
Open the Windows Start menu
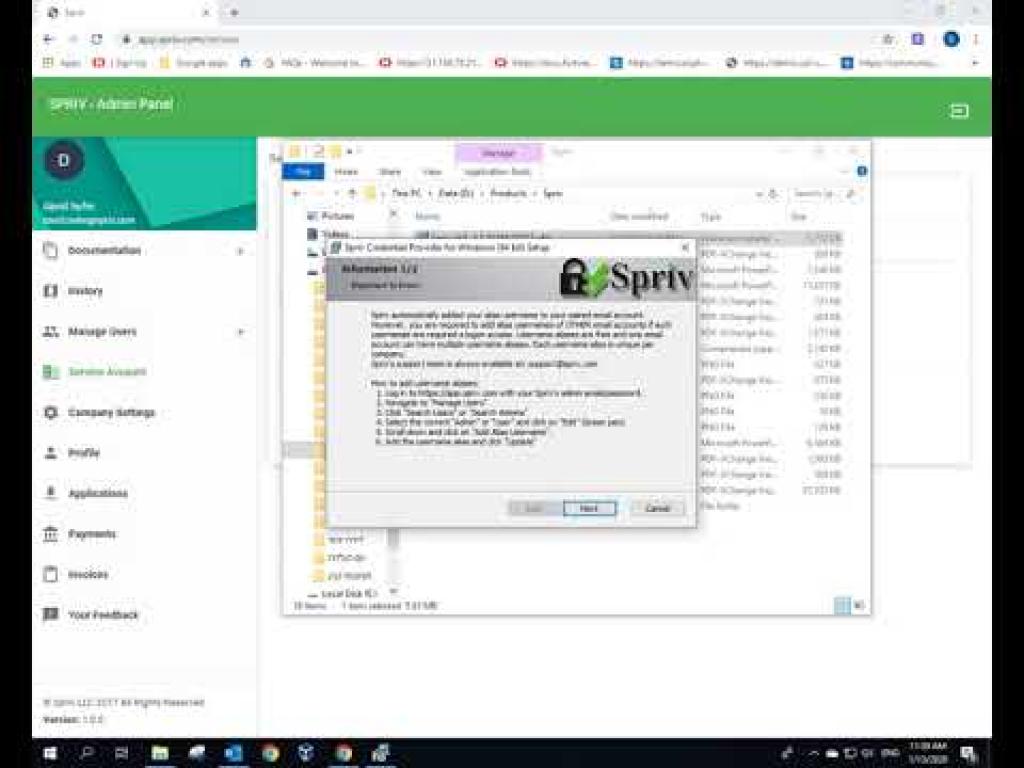(49, 753)
